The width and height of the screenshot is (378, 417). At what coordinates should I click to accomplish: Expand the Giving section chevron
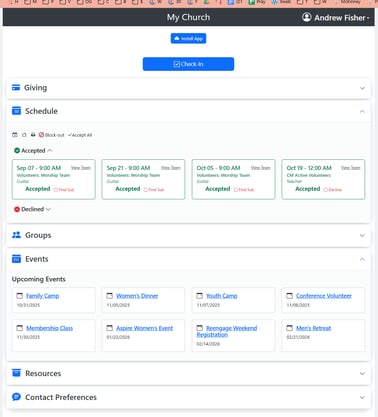coord(362,88)
